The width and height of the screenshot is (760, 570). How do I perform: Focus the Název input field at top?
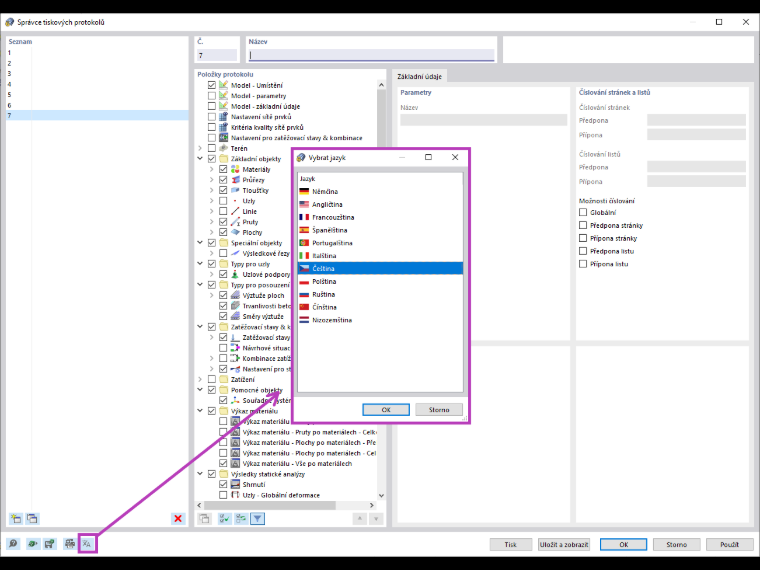[x=371, y=55]
